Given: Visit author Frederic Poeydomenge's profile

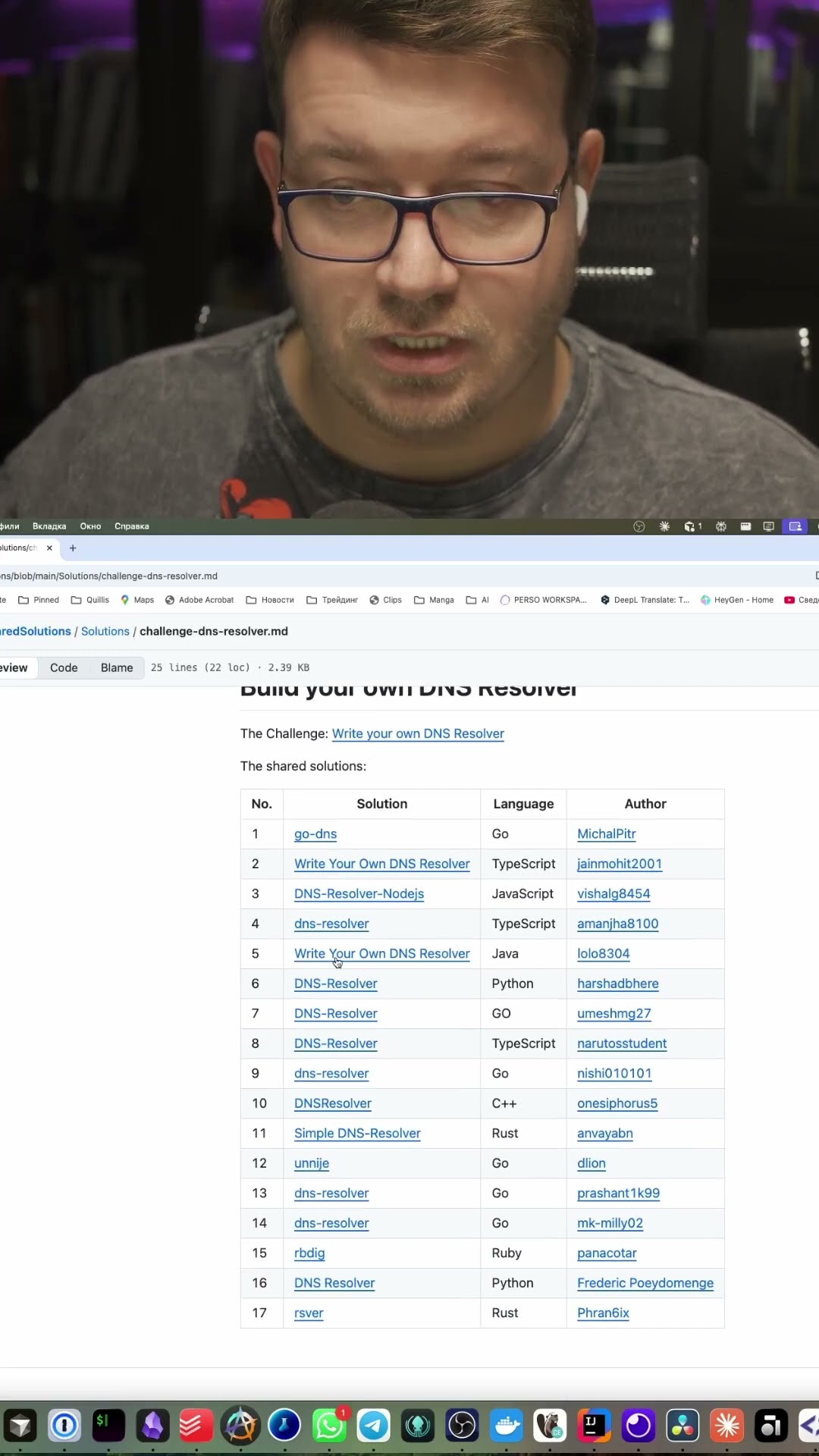Looking at the screenshot, I should tap(645, 1283).
